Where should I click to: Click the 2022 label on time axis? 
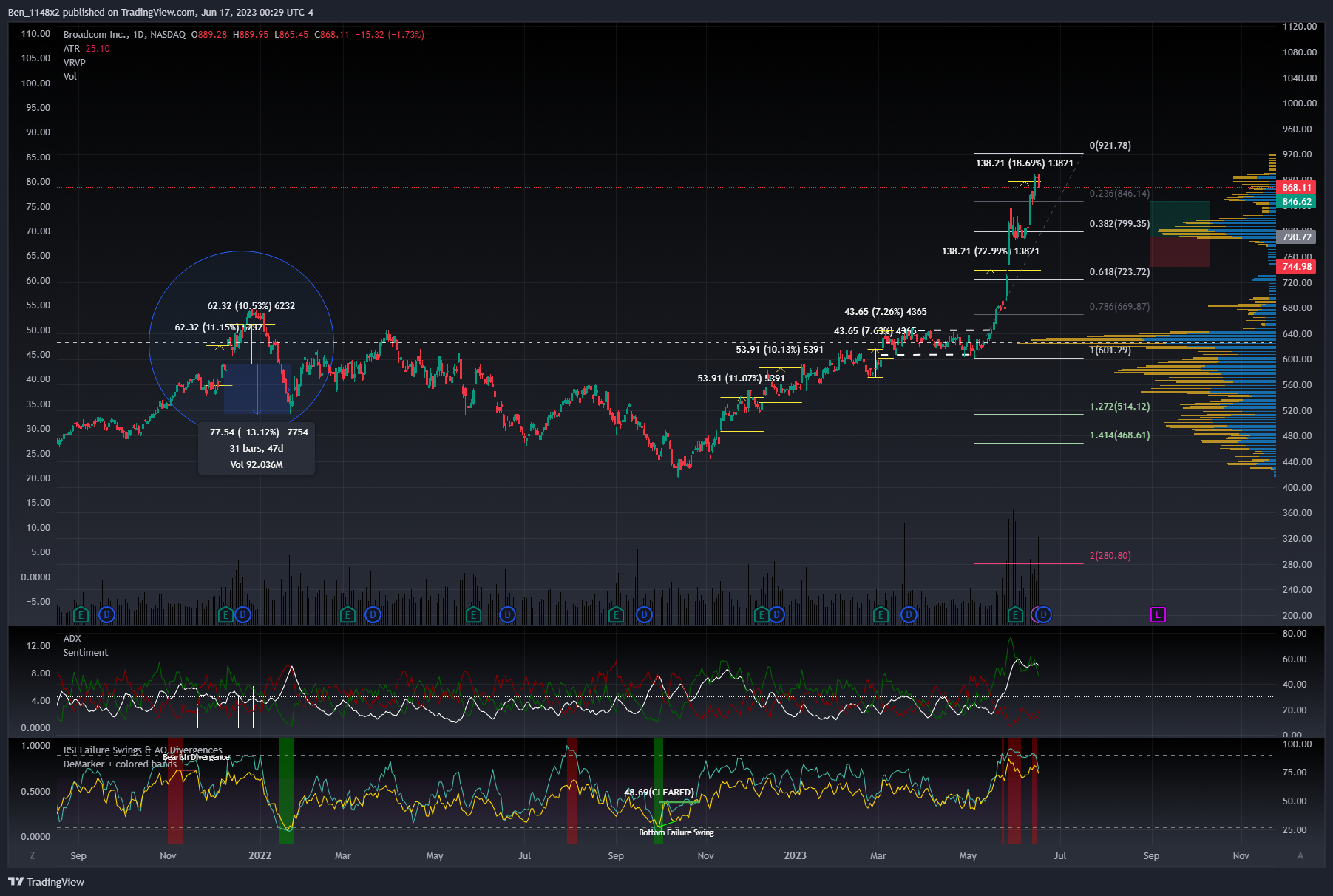[x=260, y=855]
